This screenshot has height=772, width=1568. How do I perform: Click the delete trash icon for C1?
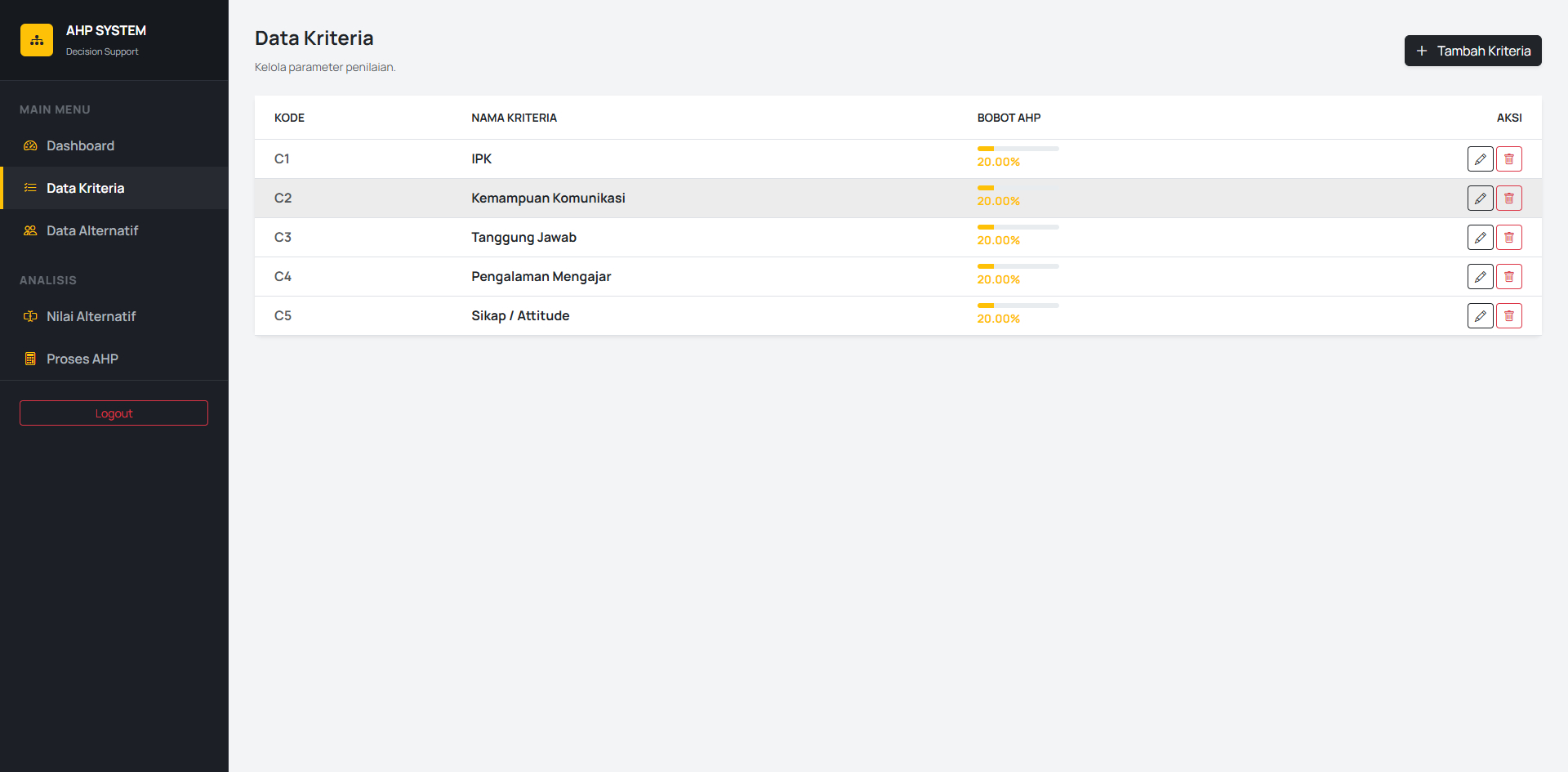click(1508, 158)
